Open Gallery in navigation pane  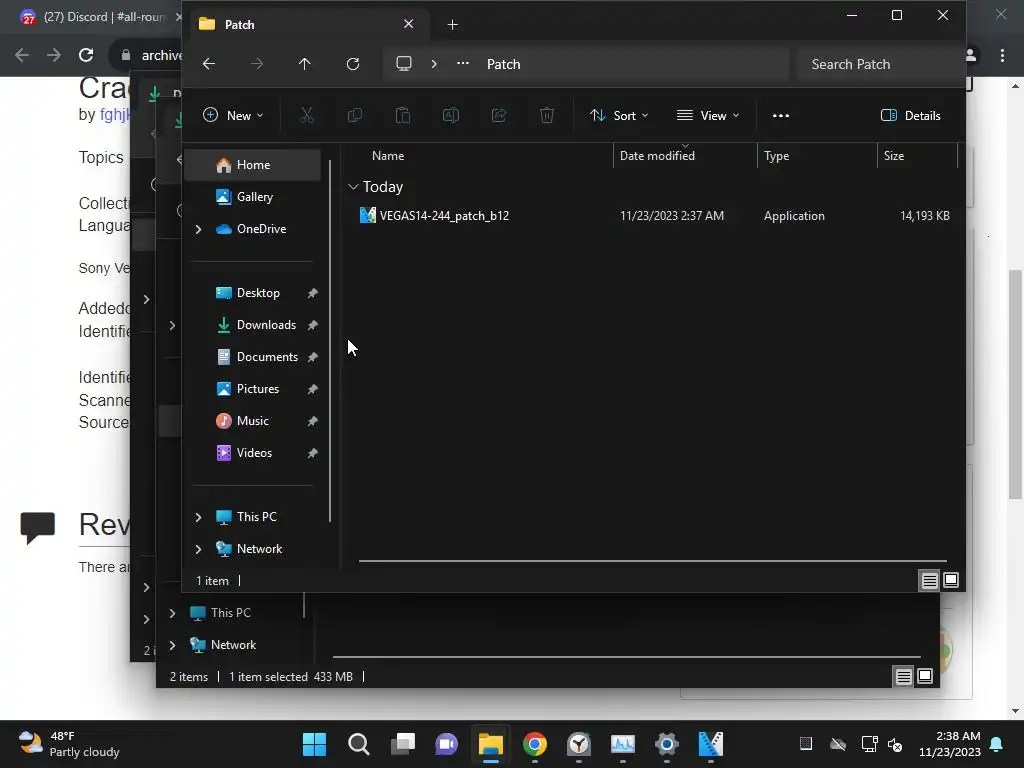click(253, 197)
